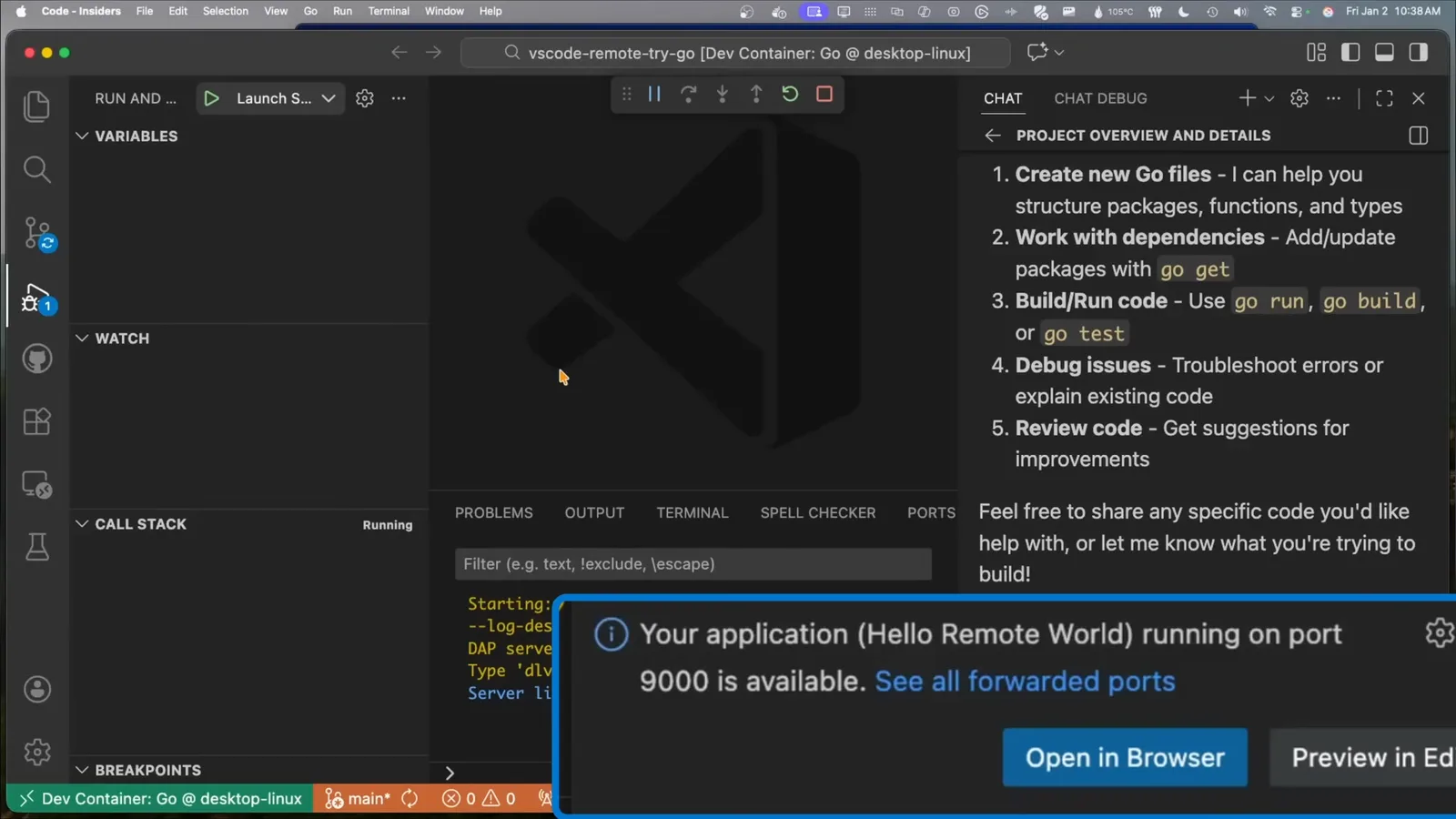Select the Chat Debug tab
This screenshot has width=1456, height=819.
coord(1100,98)
